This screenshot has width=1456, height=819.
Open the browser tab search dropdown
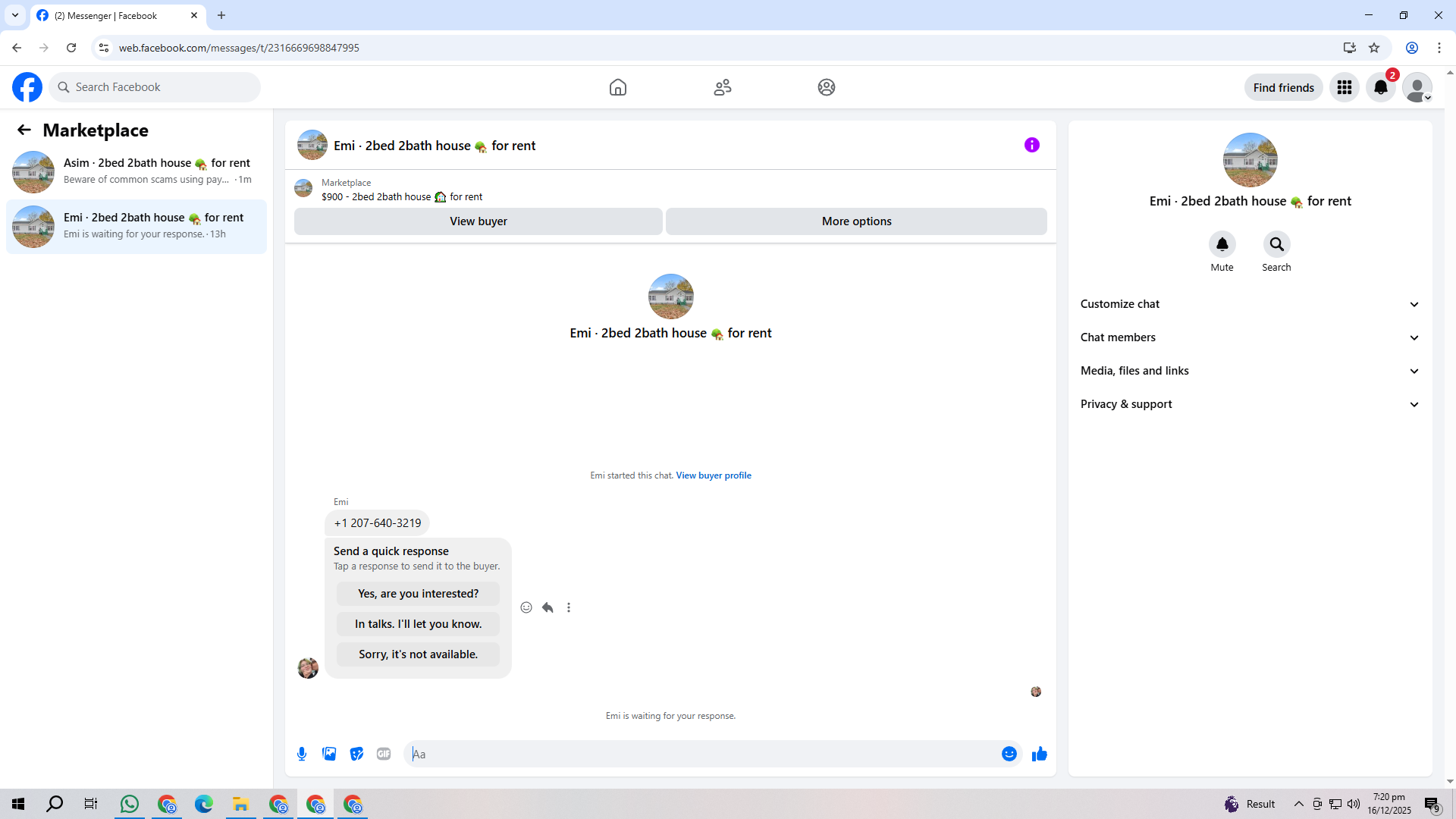15,15
